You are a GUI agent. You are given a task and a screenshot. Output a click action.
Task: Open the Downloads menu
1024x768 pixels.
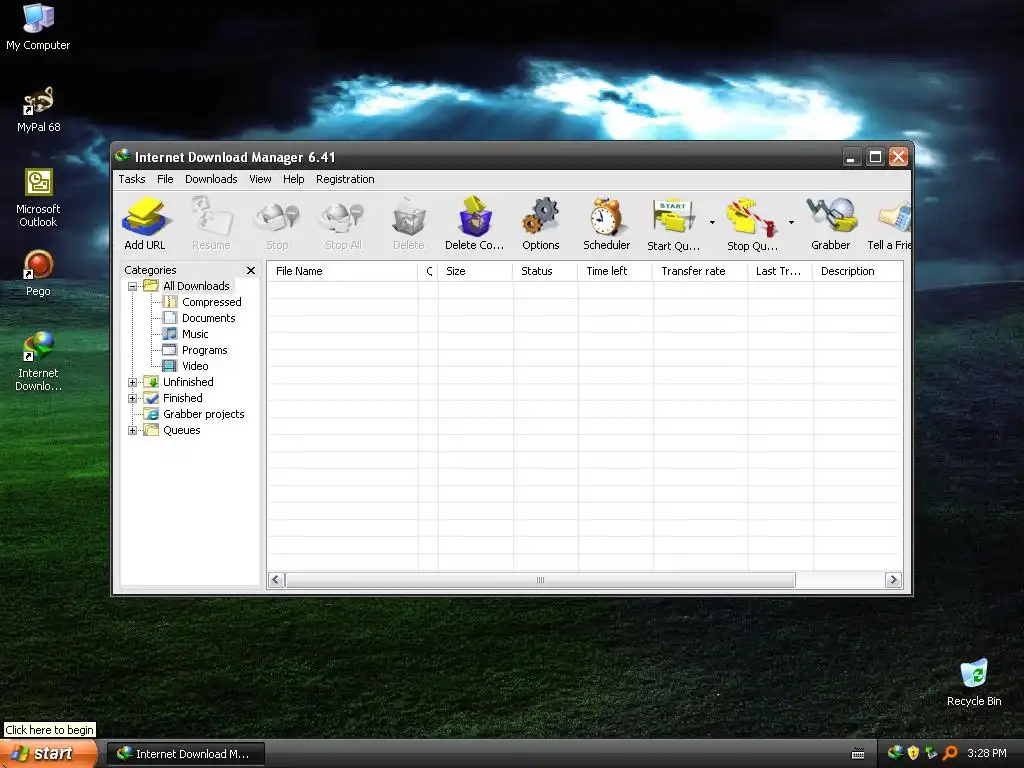pyautogui.click(x=211, y=179)
